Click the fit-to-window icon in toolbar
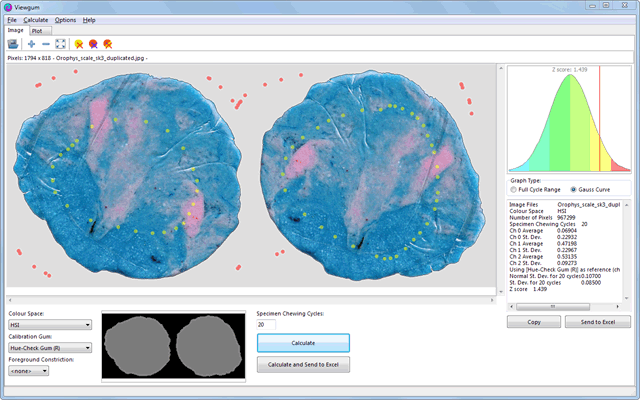 coord(60,44)
